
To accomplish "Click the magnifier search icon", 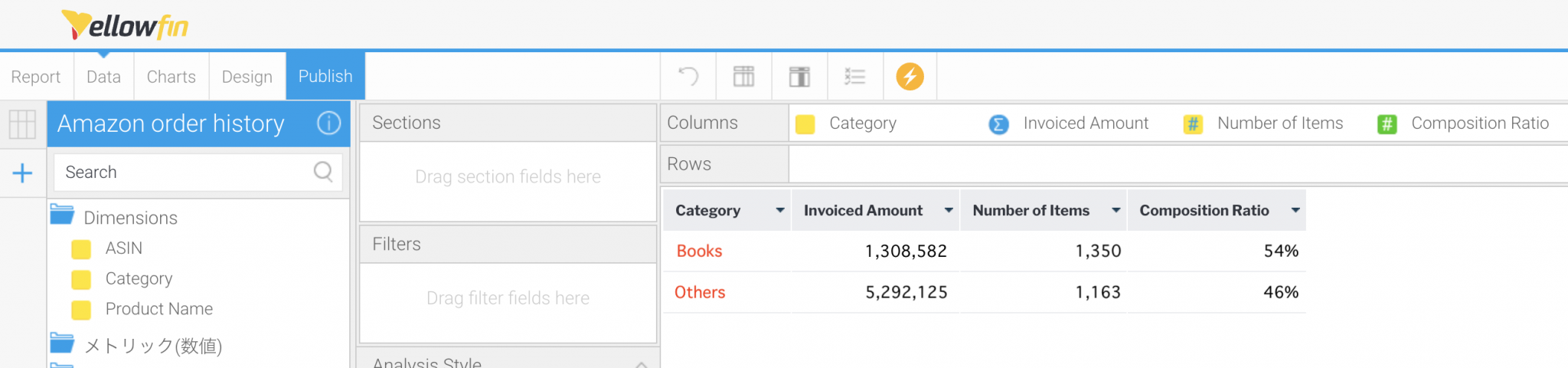I will (323, 172).
